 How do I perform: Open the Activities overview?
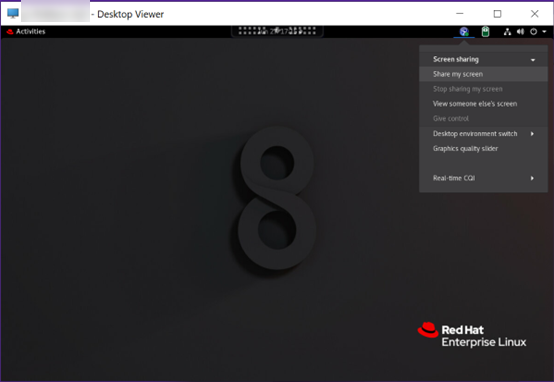coord(30,31)
